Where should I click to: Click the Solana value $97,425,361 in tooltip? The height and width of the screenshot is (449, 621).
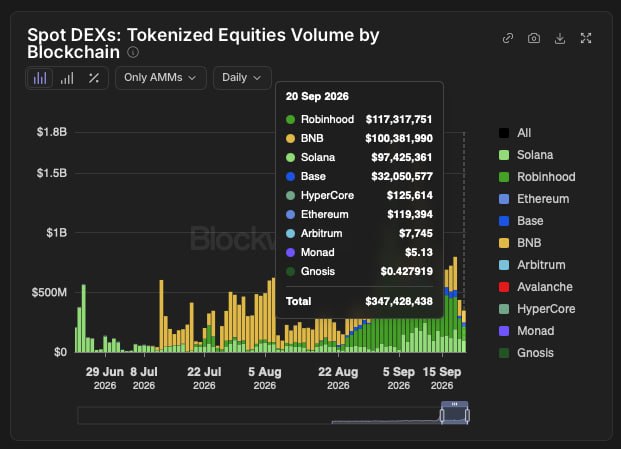[402, 157]
